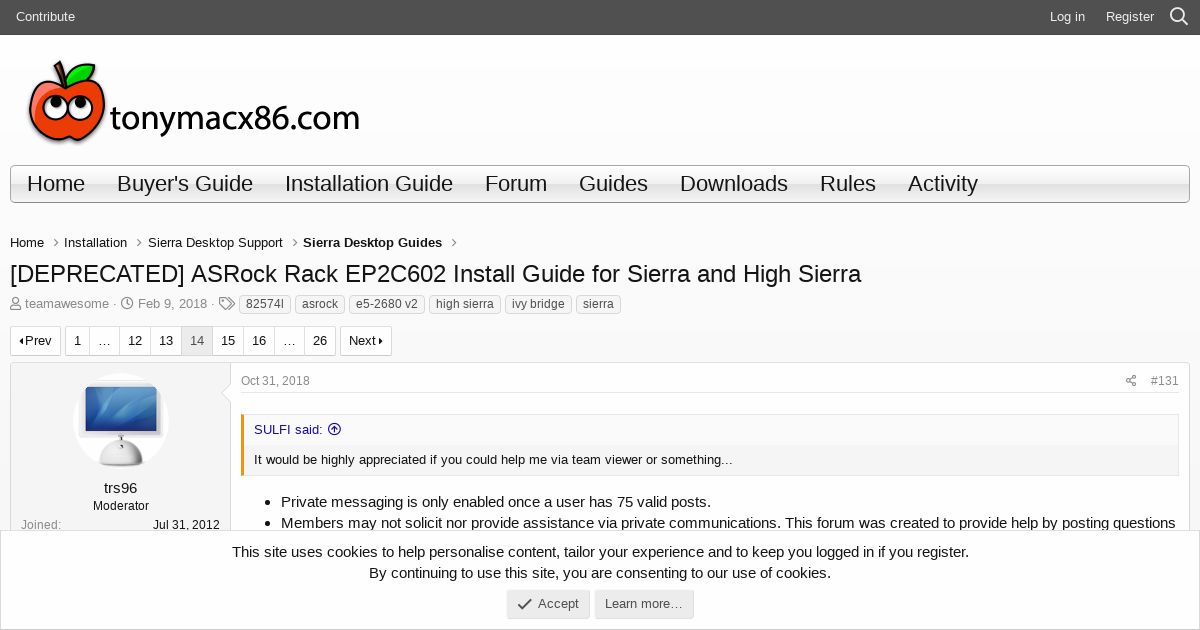Click Learn more about cookies

click(x=644, y=604)
